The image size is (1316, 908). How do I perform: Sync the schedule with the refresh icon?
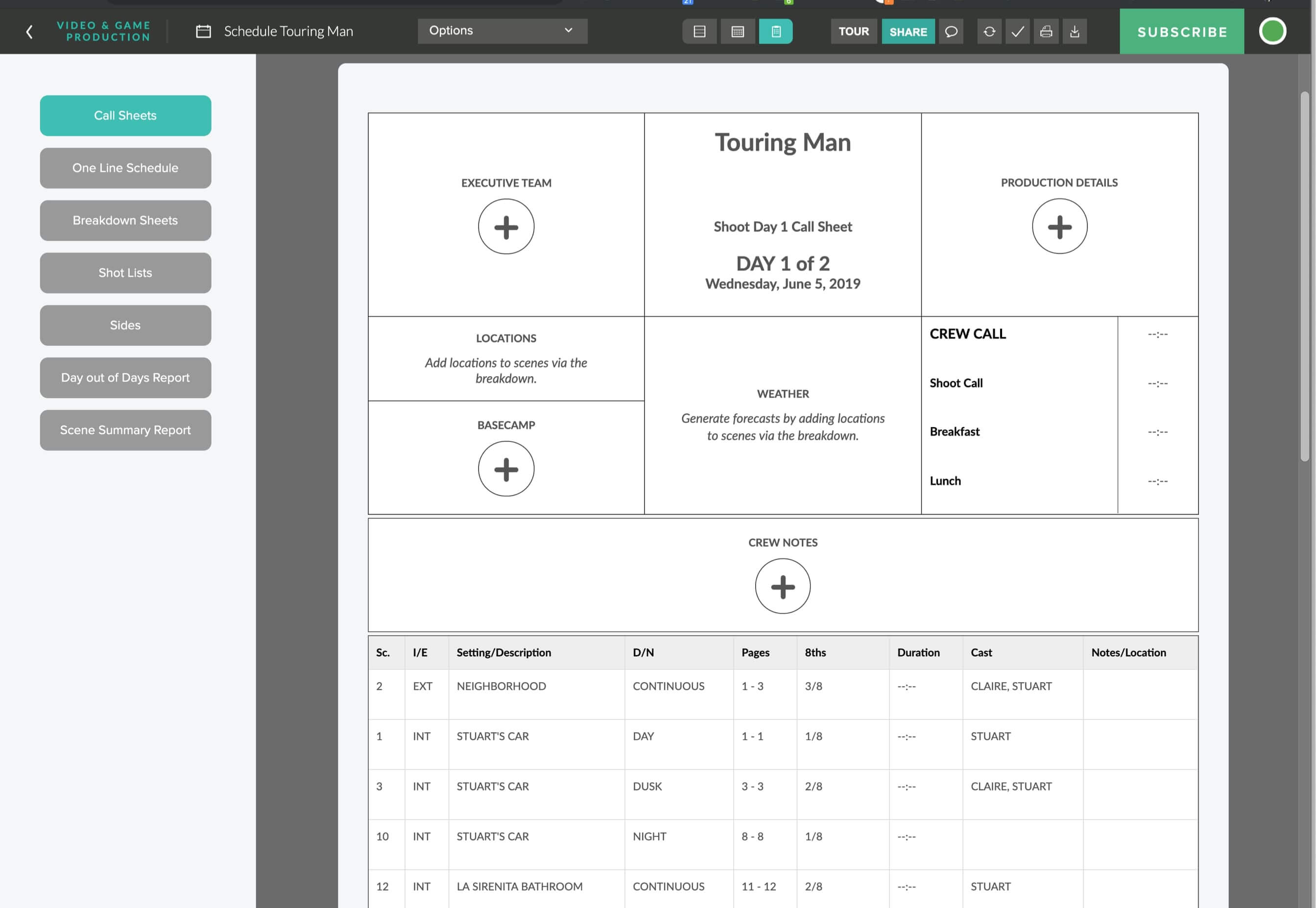[989, 31]
